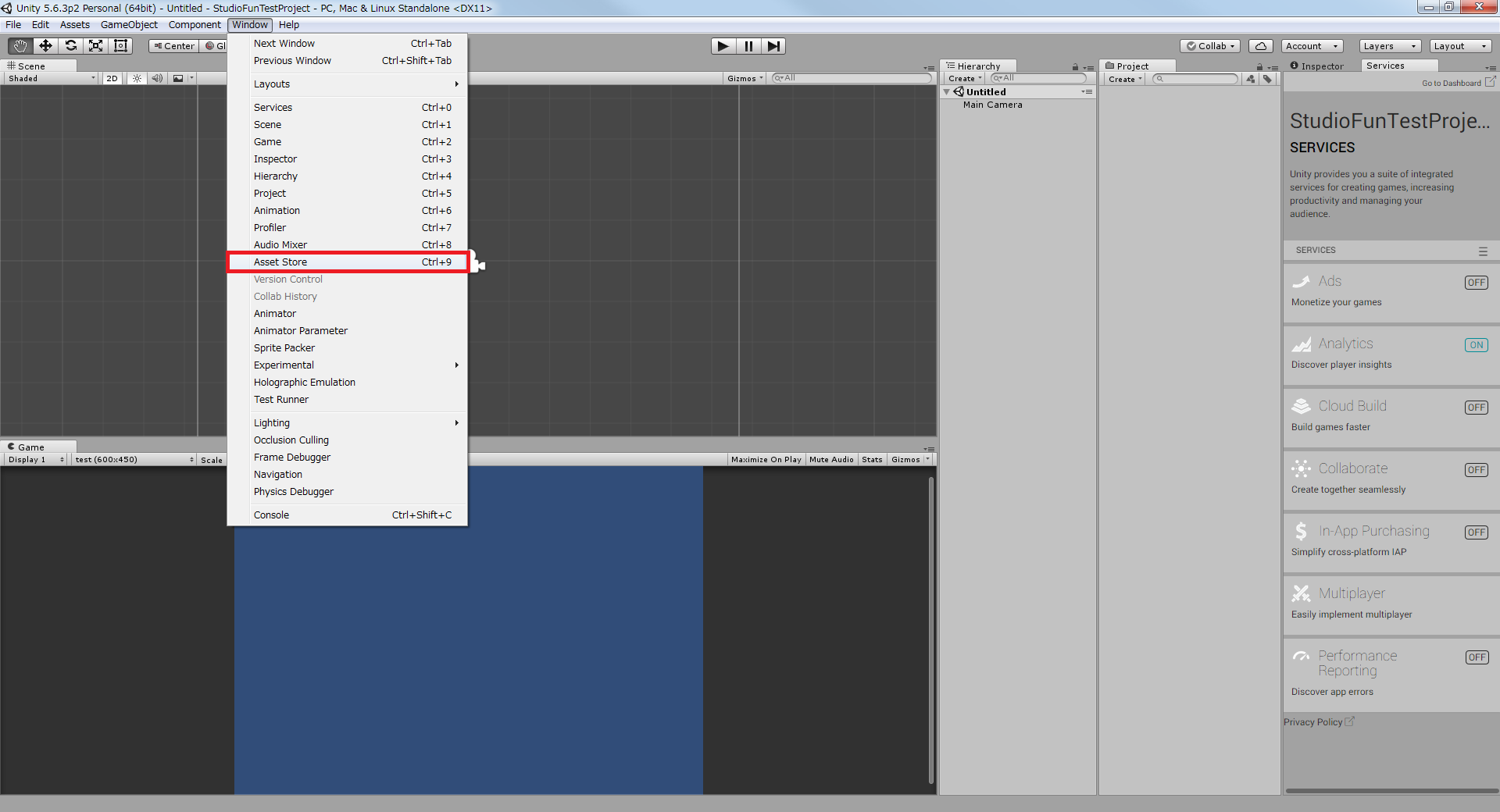Open the Display 1 dropdown
Image resolution: width=1500 pixels, height=812 pixels.
click(36, 460)
